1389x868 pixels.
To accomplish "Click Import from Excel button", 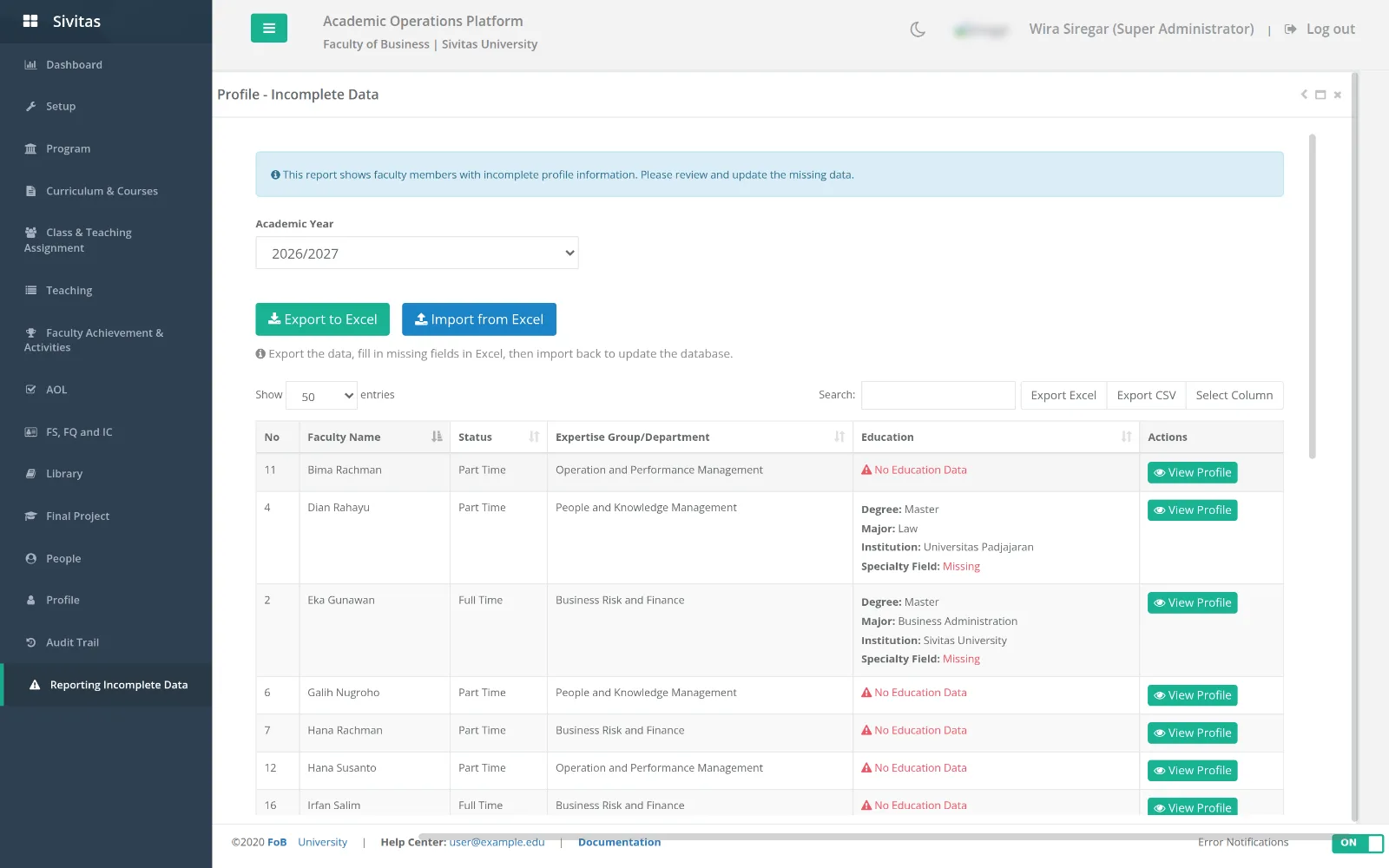I will pos(479,319).
